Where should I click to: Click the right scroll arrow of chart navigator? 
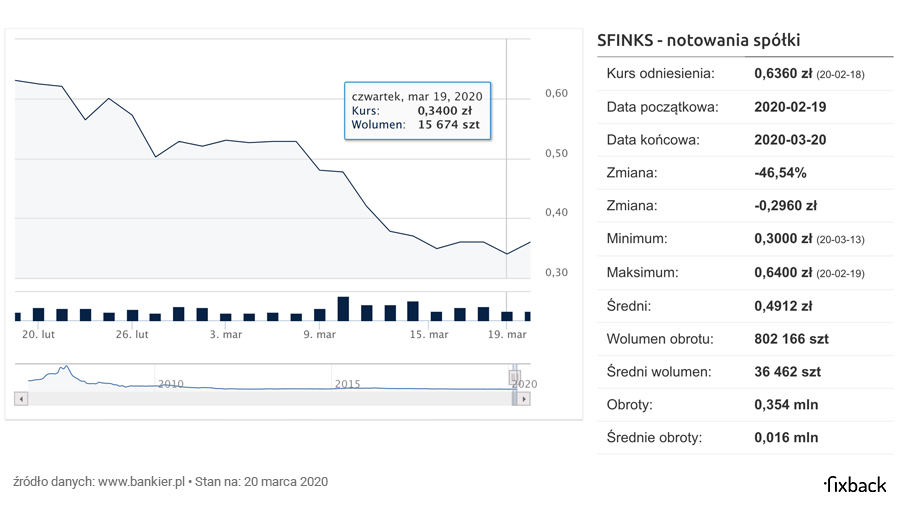point(523,399)
